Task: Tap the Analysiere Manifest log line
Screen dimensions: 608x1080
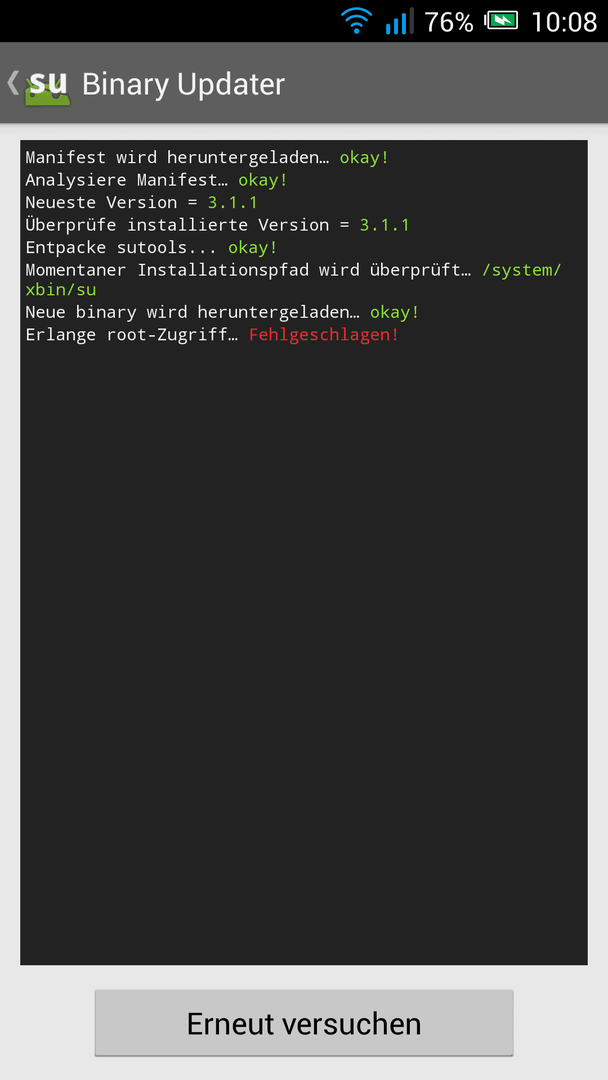Action: coord(156,180)
